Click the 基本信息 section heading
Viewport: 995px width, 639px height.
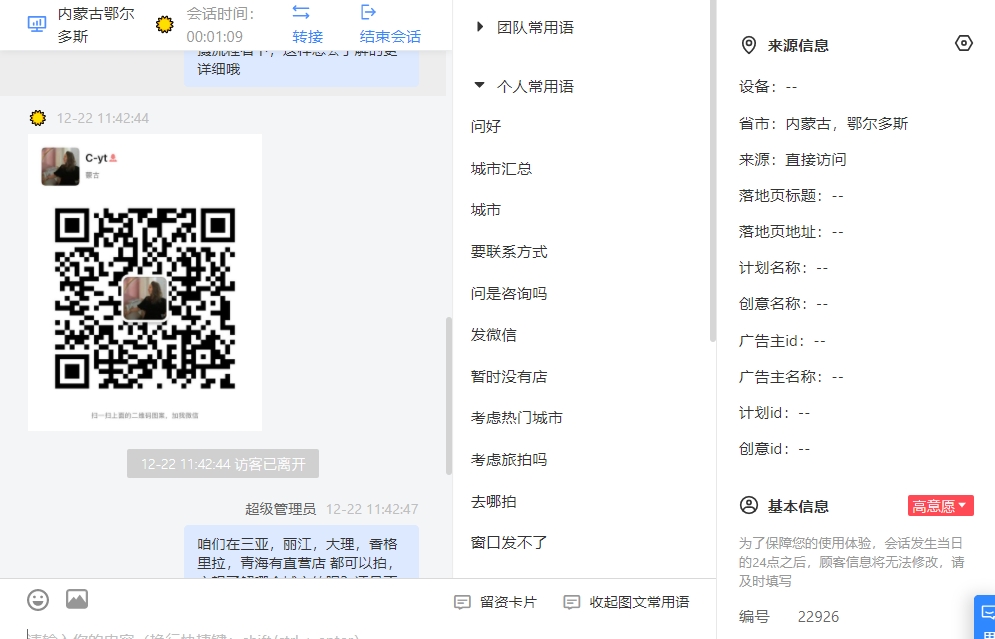coord(798,506)
